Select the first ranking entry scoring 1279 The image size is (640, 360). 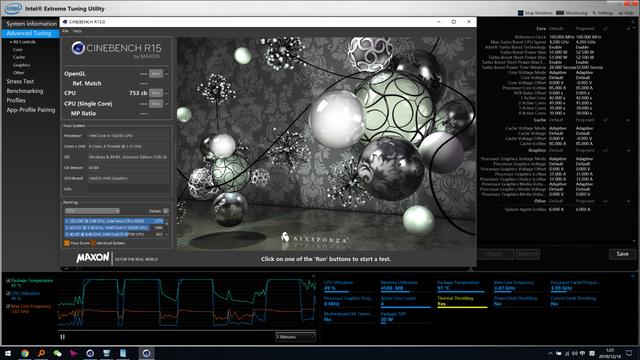pos(114,221)
